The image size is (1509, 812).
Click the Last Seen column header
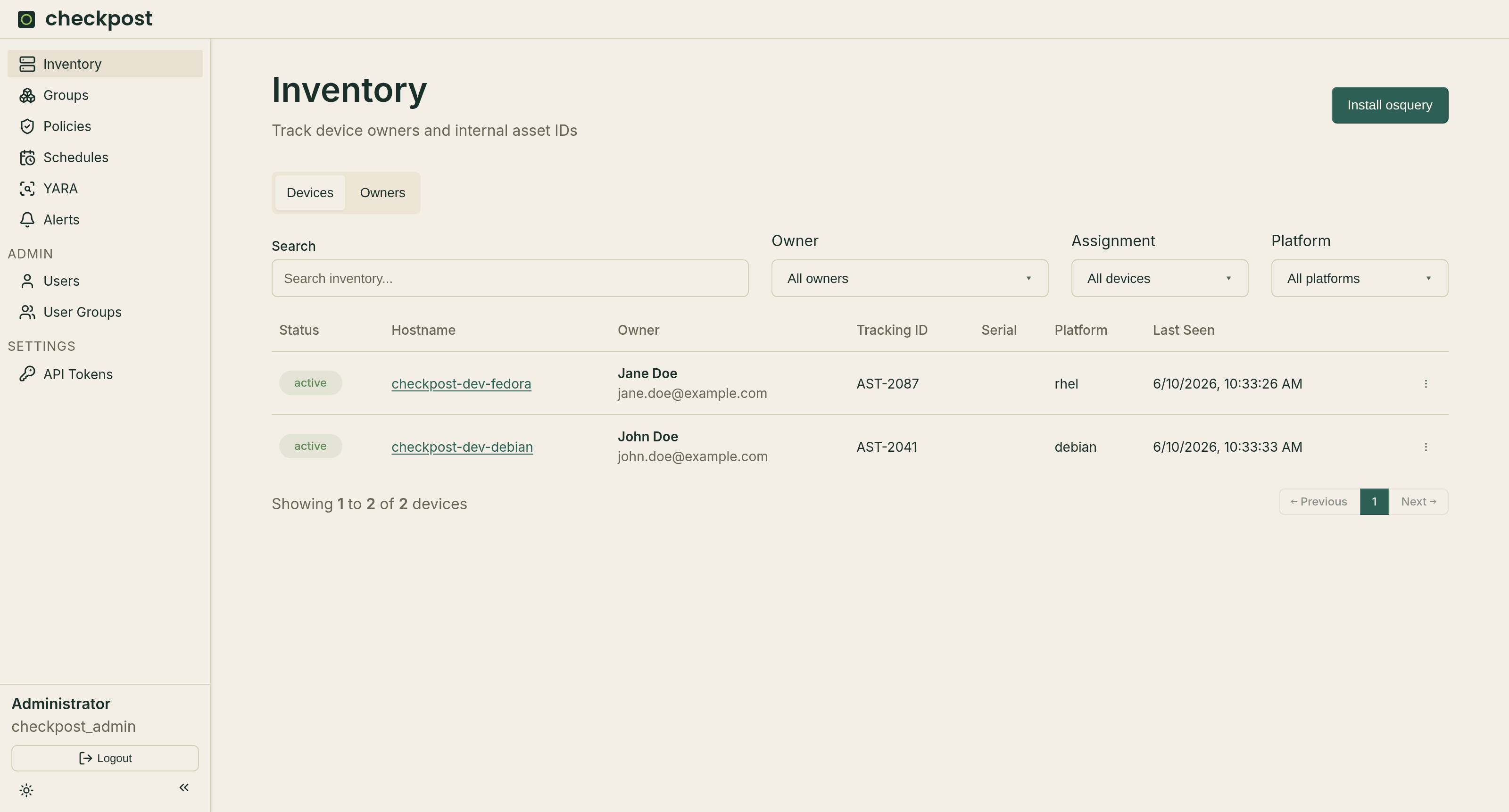[1183, 330]
